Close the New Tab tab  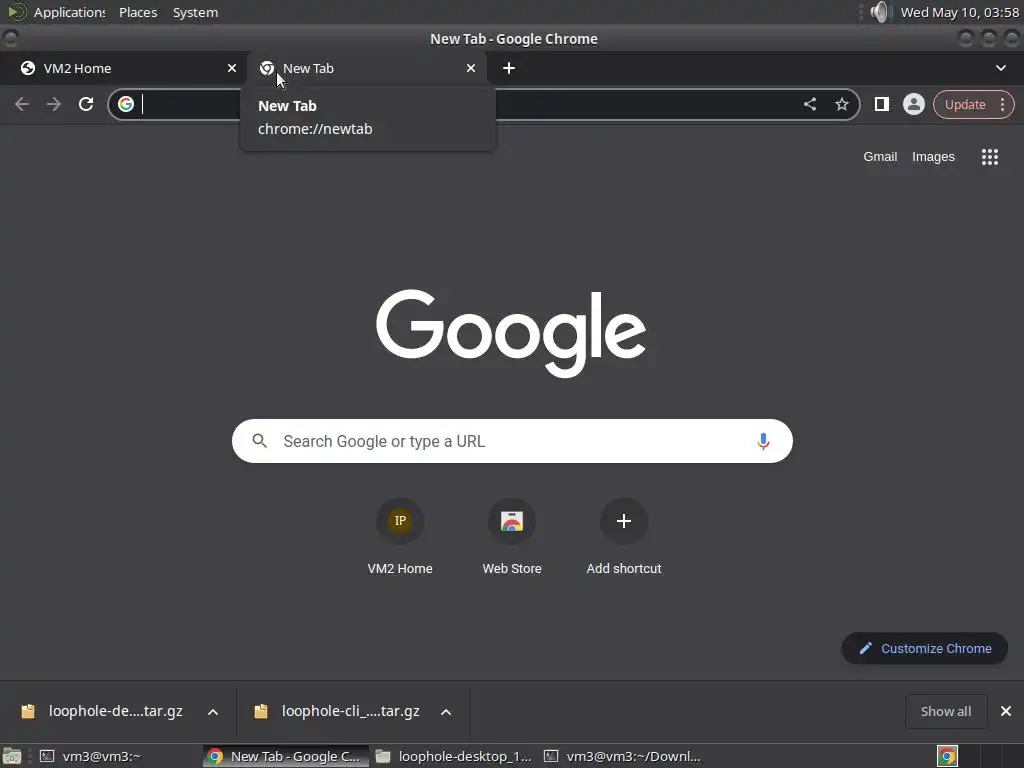(x=471, y=68)
